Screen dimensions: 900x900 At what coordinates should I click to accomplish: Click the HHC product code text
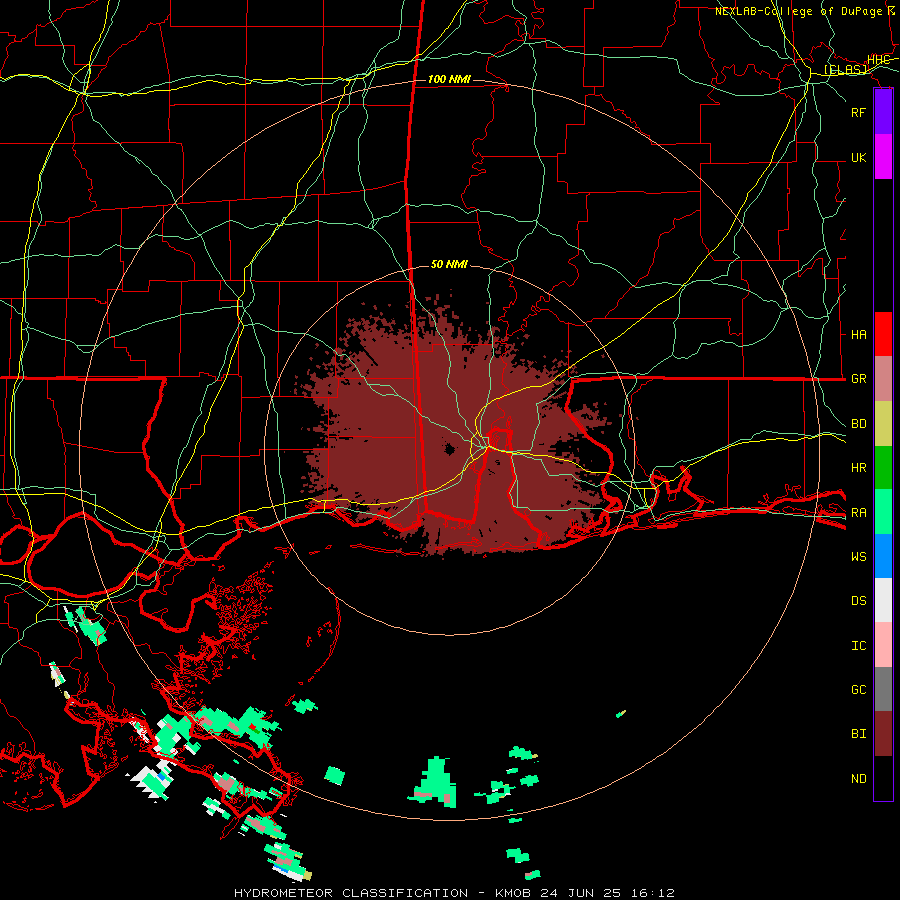[x=878, y=60]
